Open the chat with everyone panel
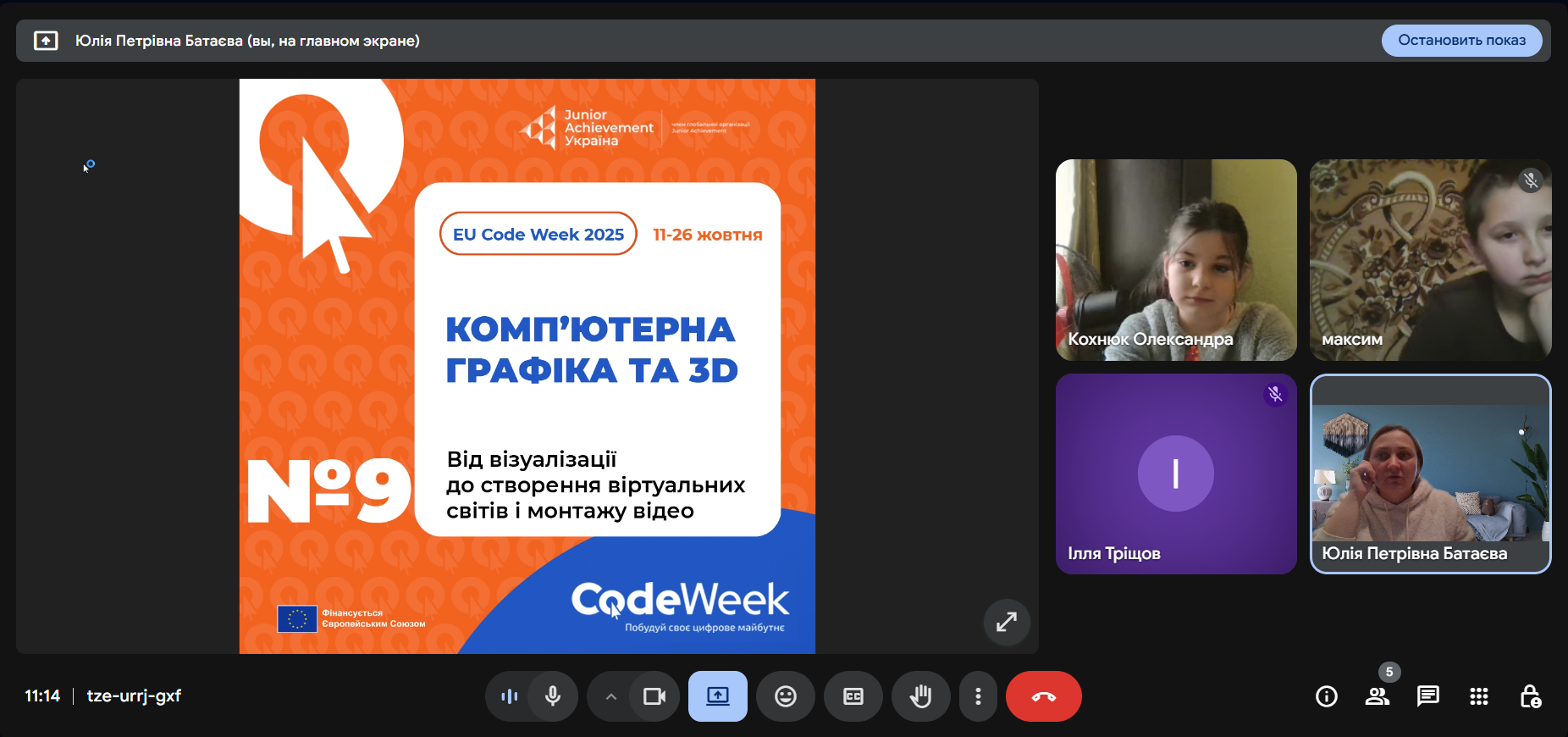 pos(1427,696)
